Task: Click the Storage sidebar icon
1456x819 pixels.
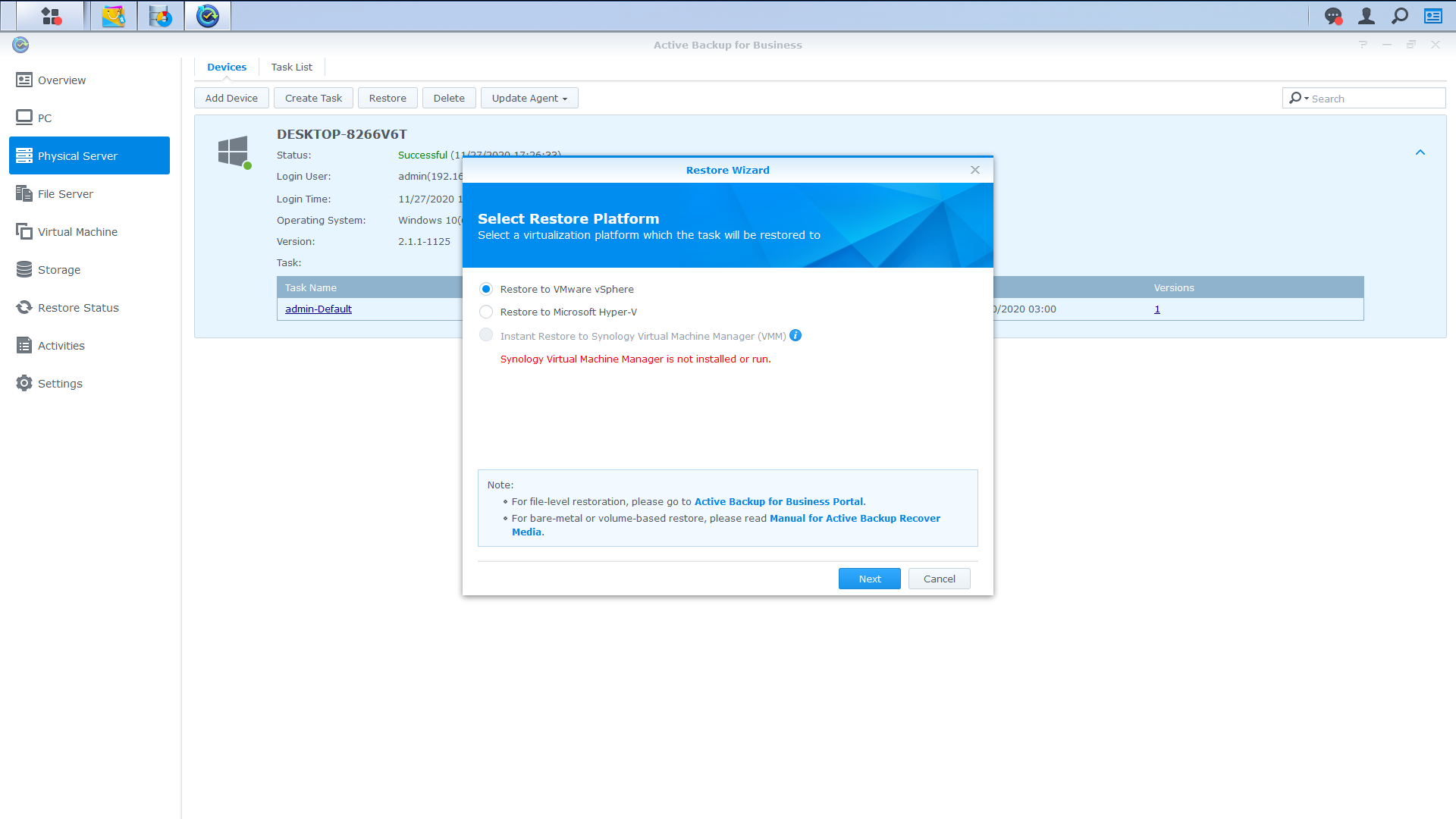Action: click(24, 269)
